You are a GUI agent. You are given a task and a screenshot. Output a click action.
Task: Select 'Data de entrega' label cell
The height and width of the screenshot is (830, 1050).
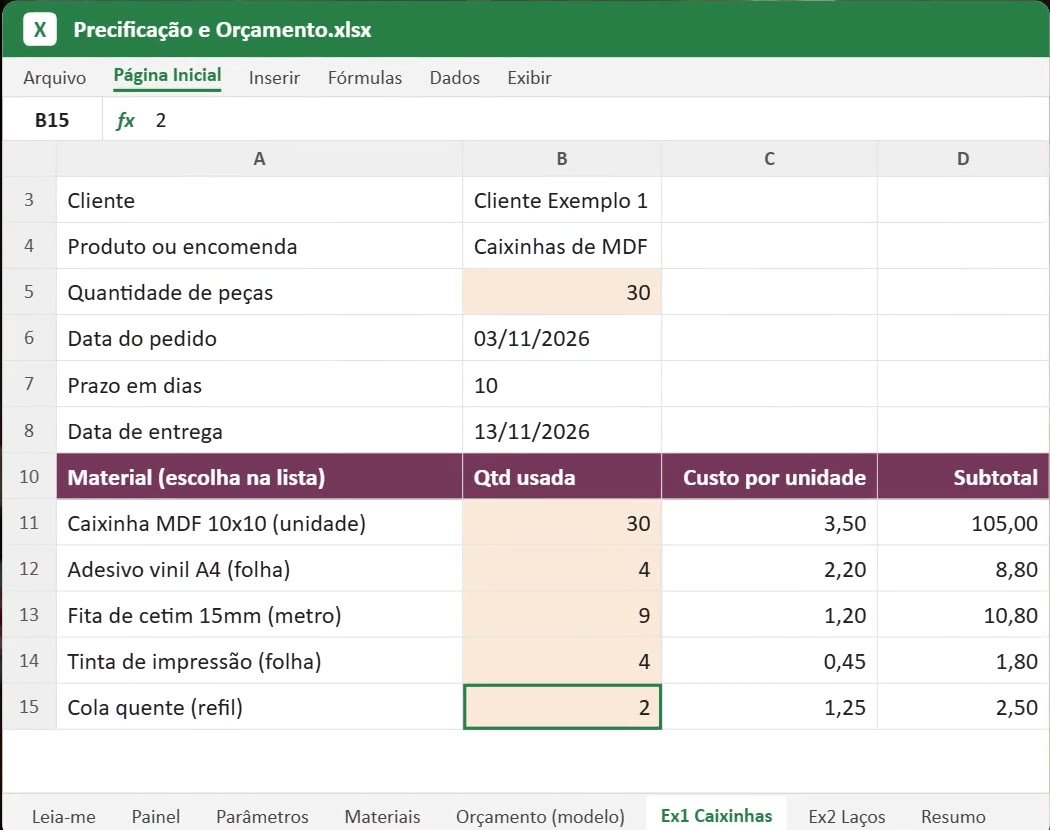coord(259,431)
